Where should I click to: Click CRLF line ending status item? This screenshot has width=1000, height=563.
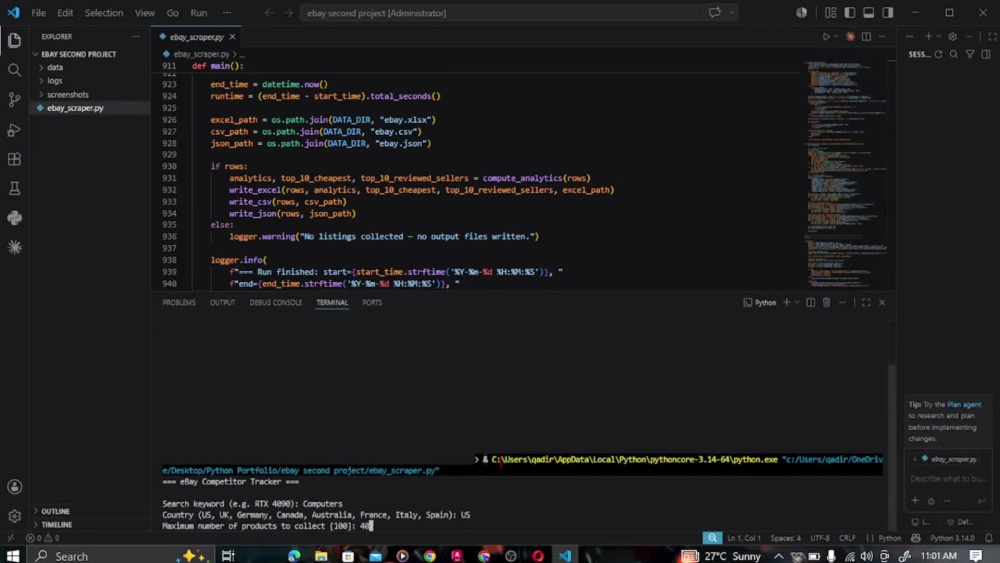point(848,538)
